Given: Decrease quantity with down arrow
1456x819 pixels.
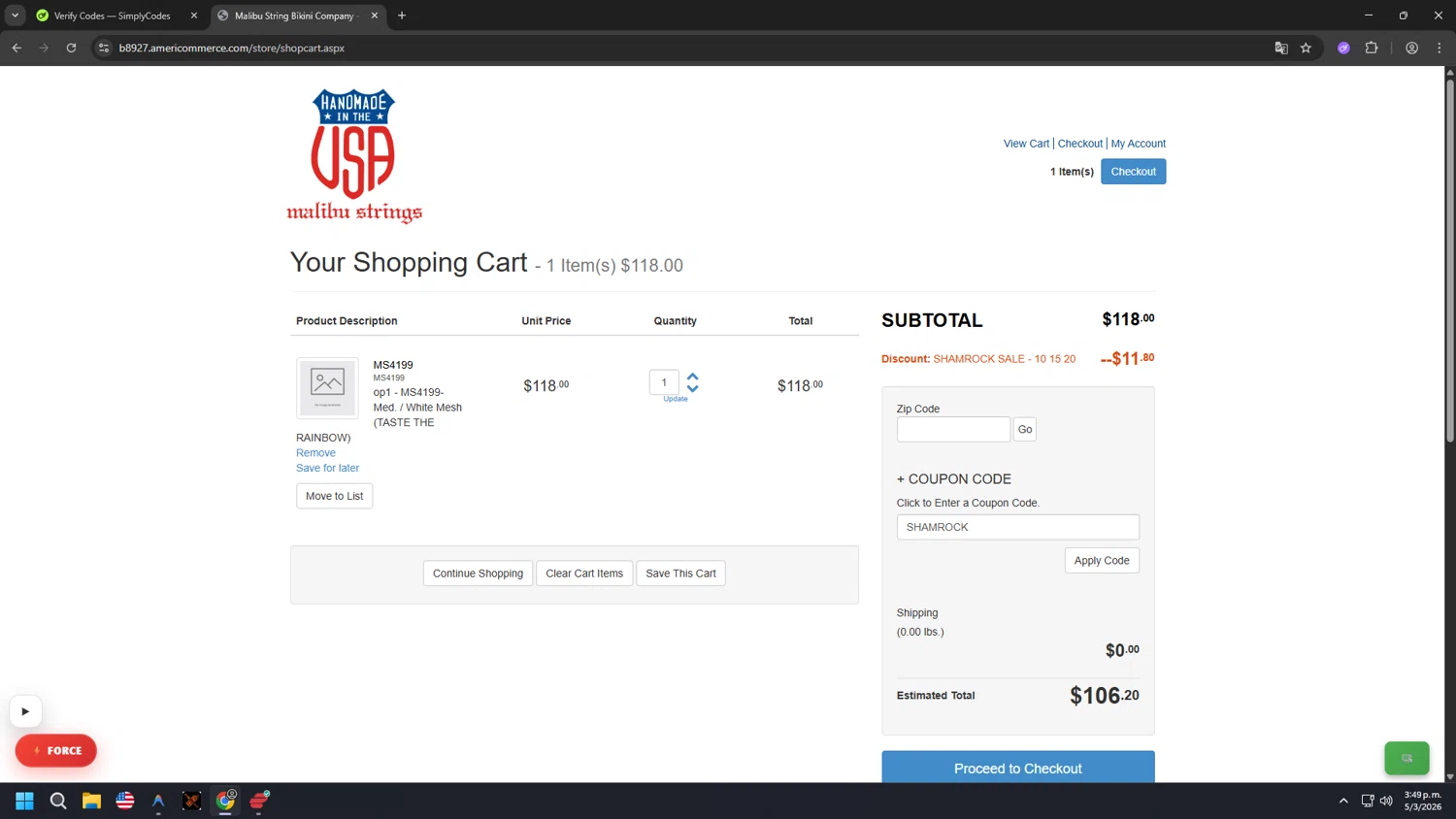Looking at the screenshot, I should (693, 388).
